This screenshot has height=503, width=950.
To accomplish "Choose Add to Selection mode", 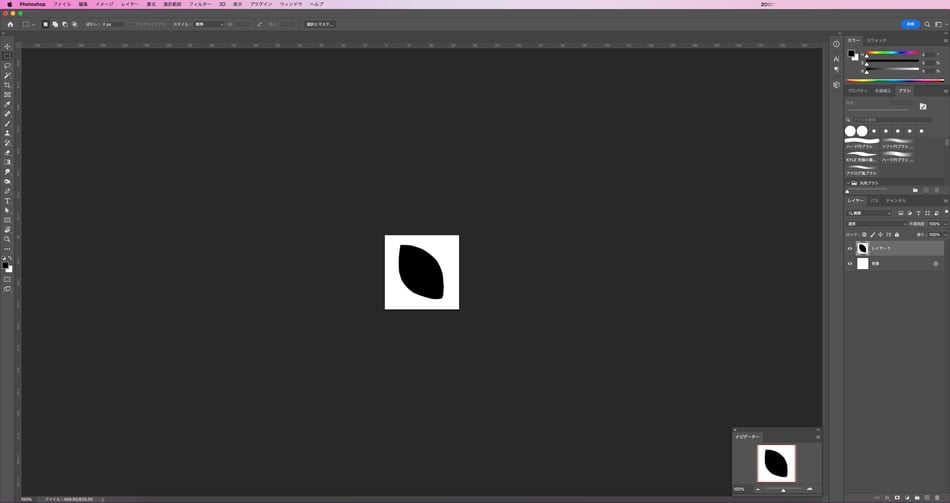I will click(55, 24).
